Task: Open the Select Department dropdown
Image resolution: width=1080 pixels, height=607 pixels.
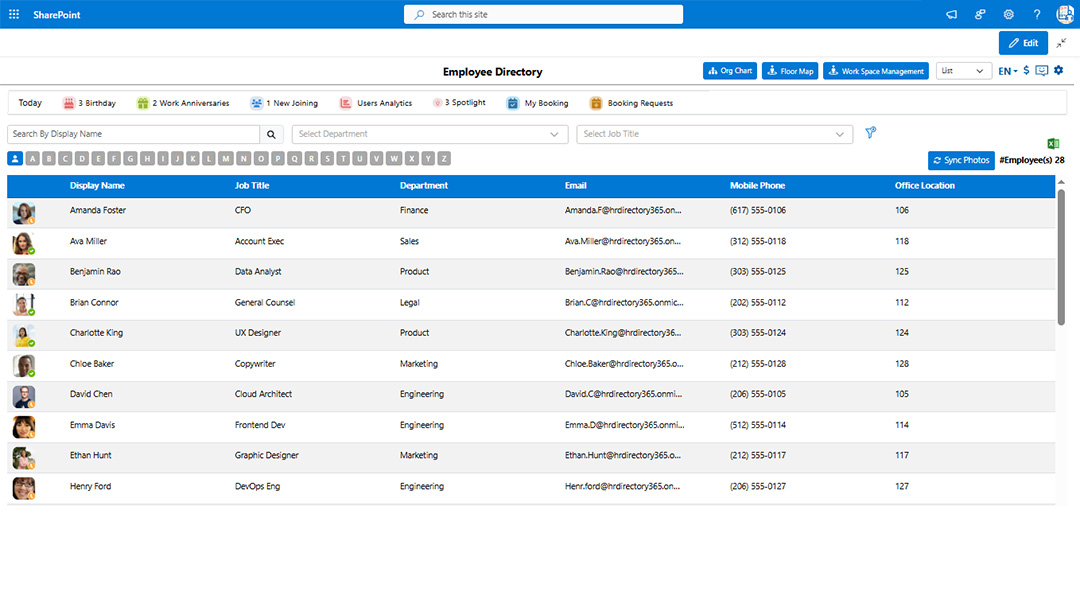Action: (x=429, y=133)
